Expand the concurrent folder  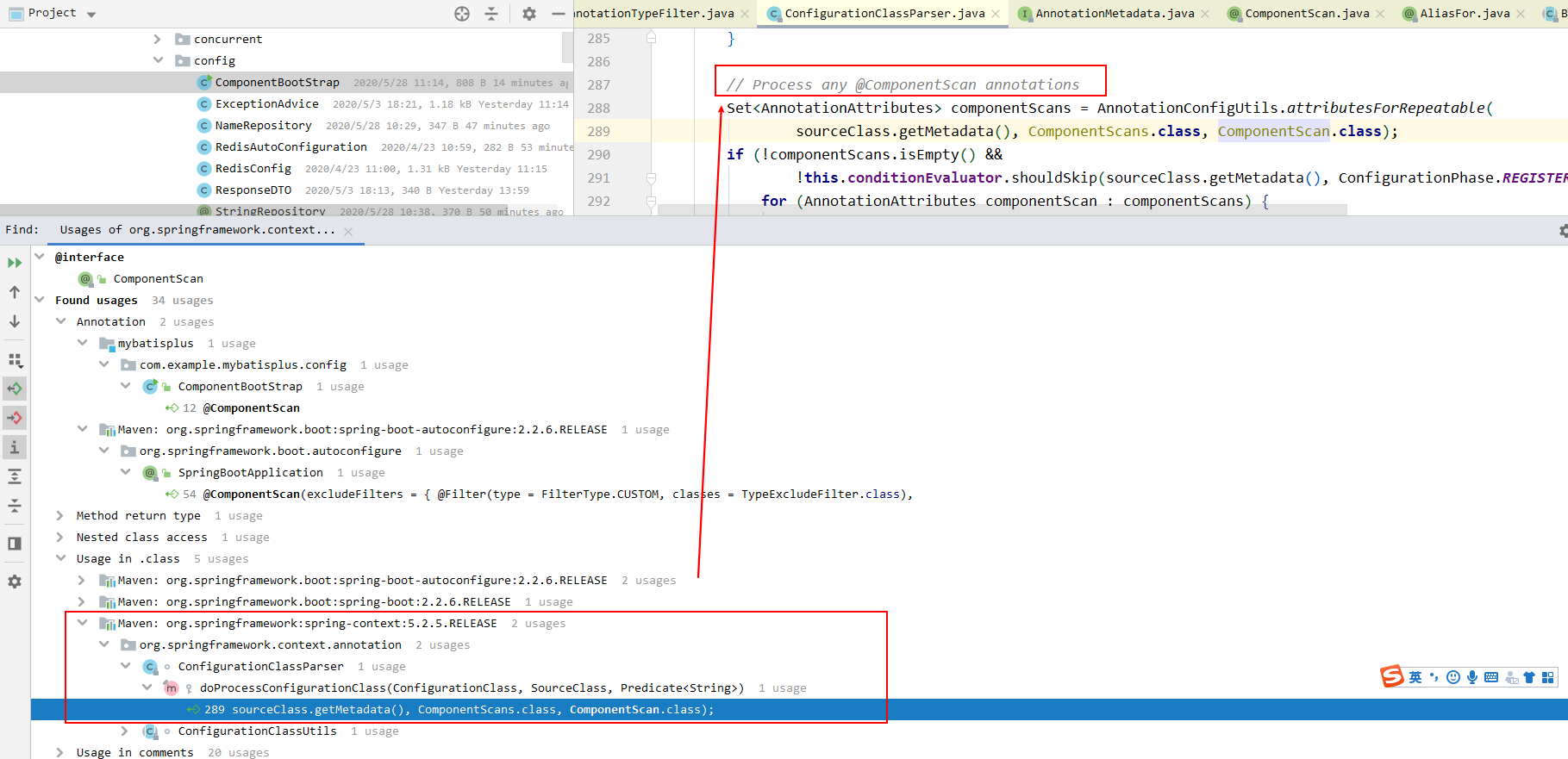(157, 39)
